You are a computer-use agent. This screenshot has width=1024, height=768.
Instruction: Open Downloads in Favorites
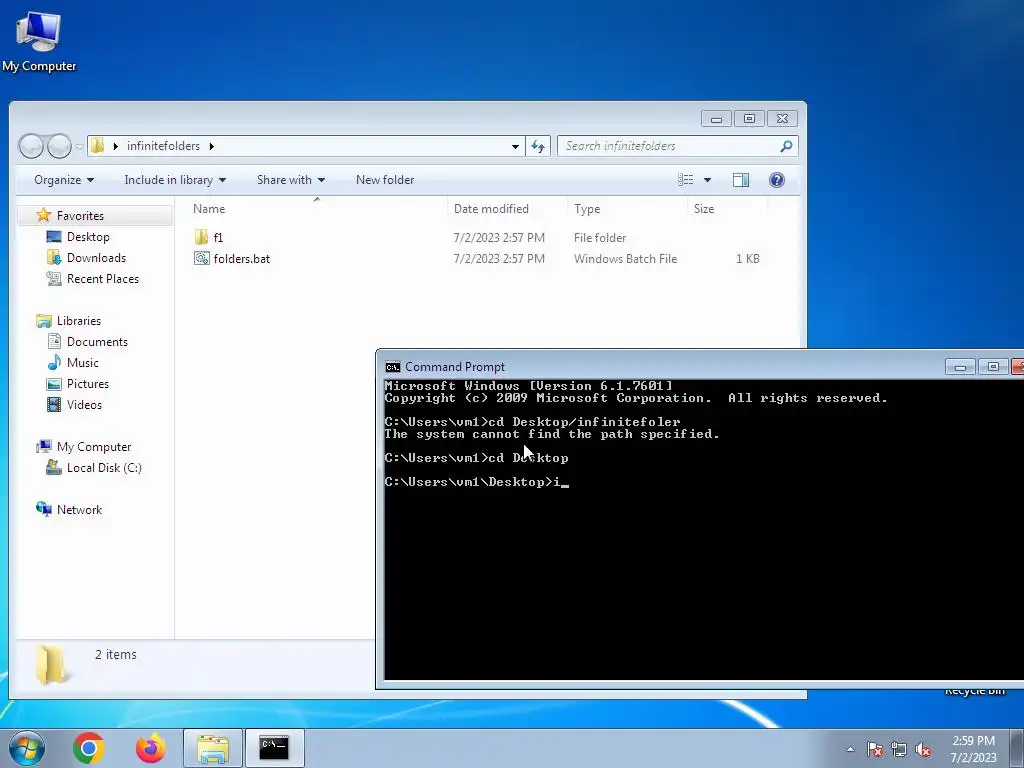tap(96, 257)
